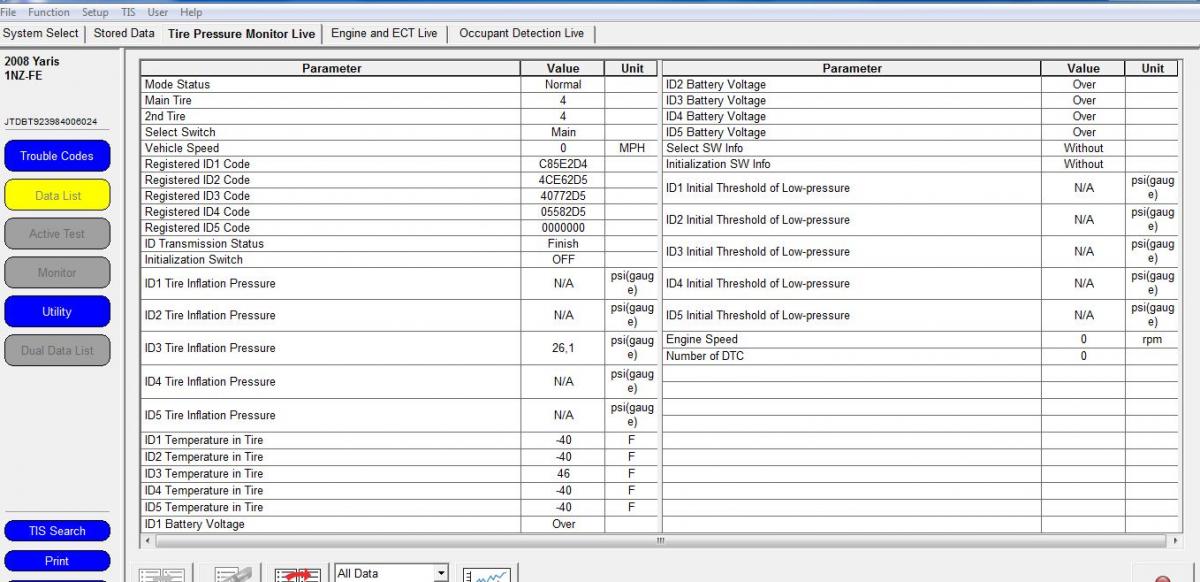
Task: Click the Trouble Codes button
Action: (x=57, y=156)
